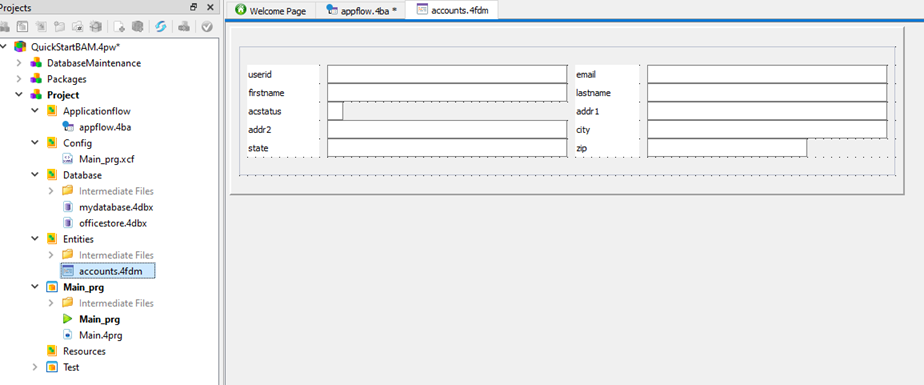Click the small acstatus field
The height and width of the screenshot is (385, 924).
(x=335, y=111)
